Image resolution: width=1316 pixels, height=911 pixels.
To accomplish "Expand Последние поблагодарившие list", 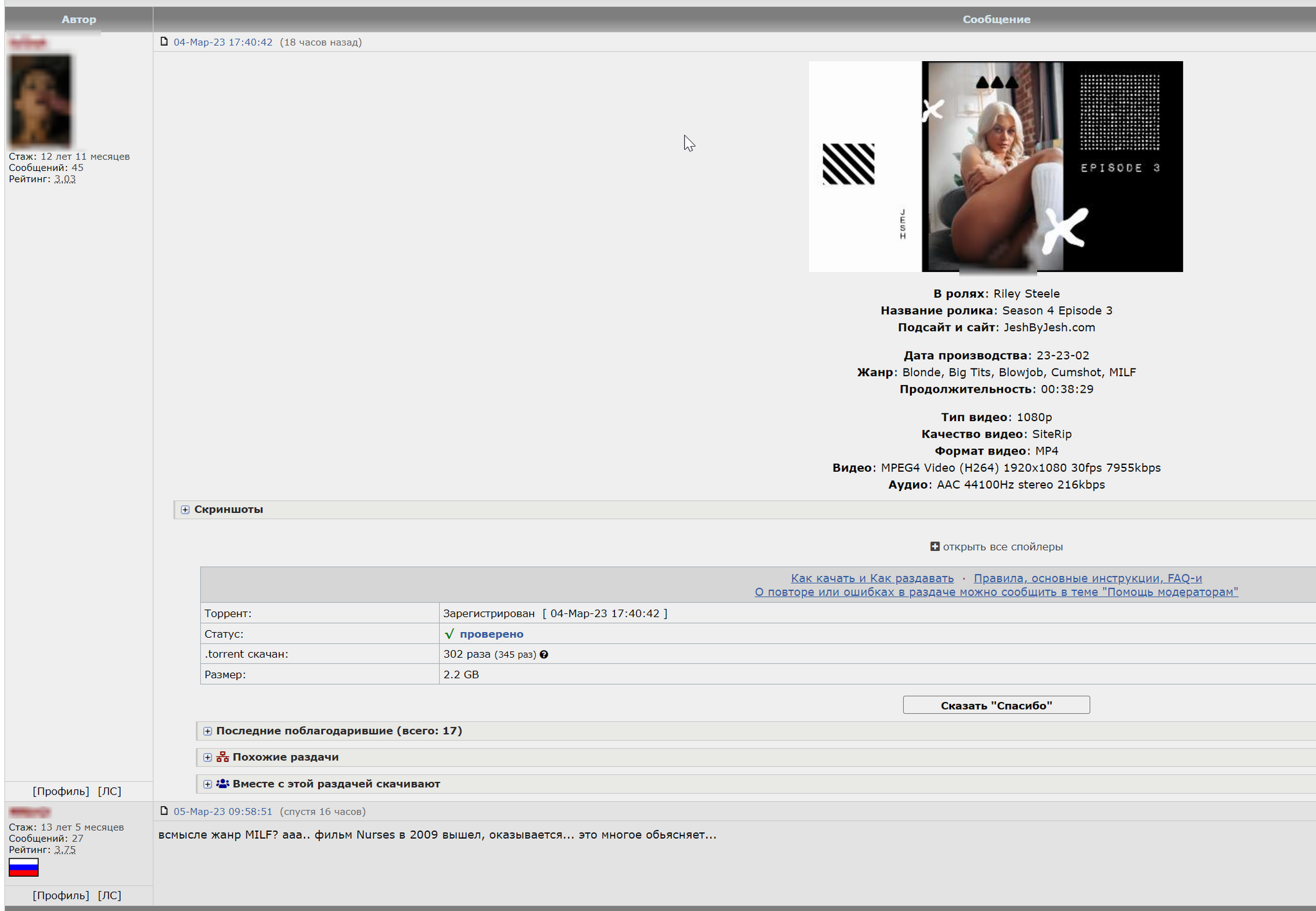I will pyautogui.click(x=208, y=731).
